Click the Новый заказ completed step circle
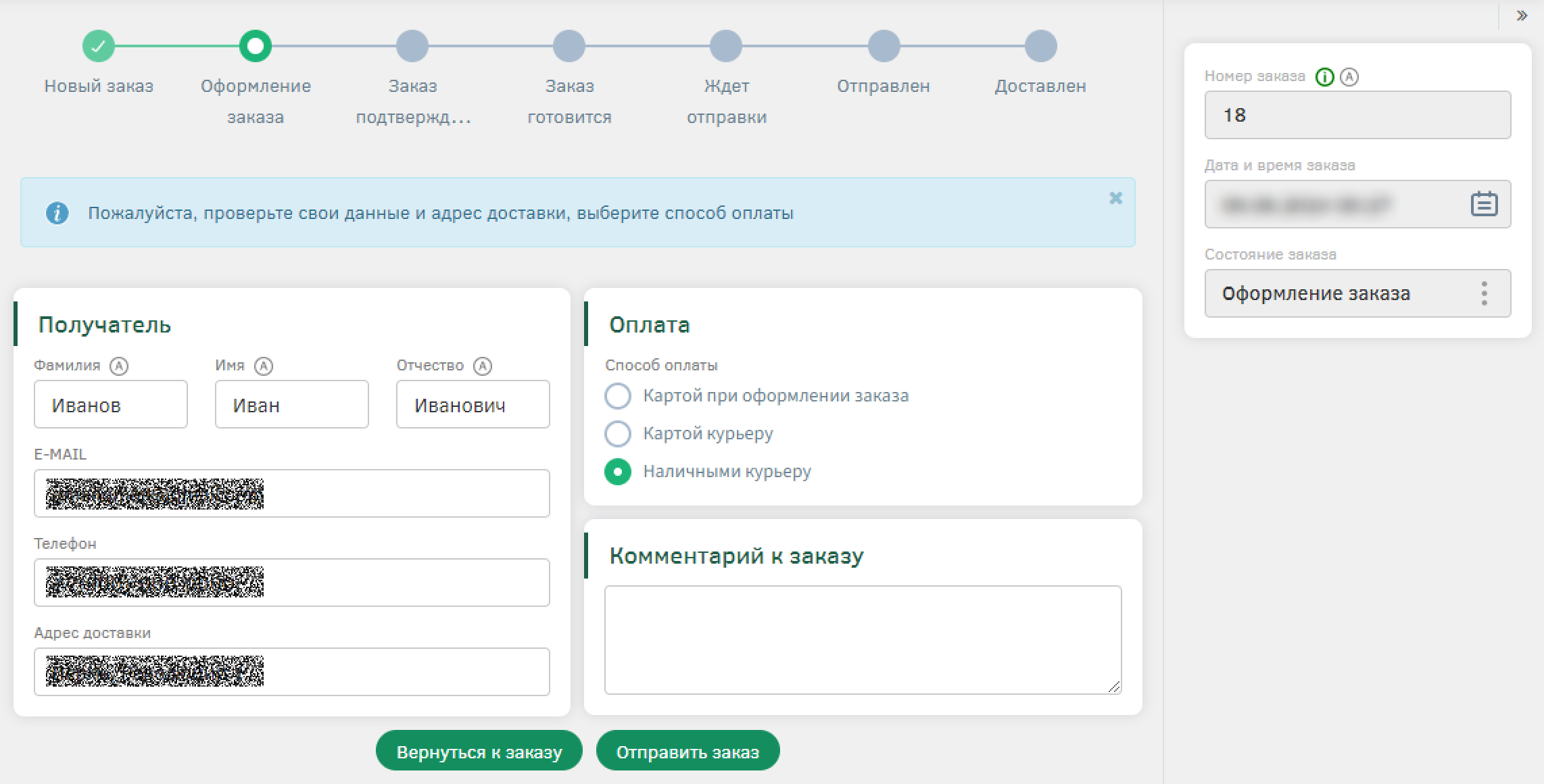 tap(99, 46)
